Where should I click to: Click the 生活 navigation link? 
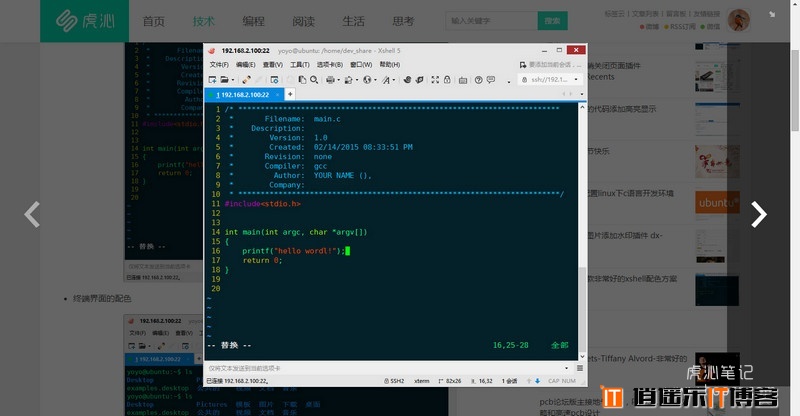[x=354, y=21]
